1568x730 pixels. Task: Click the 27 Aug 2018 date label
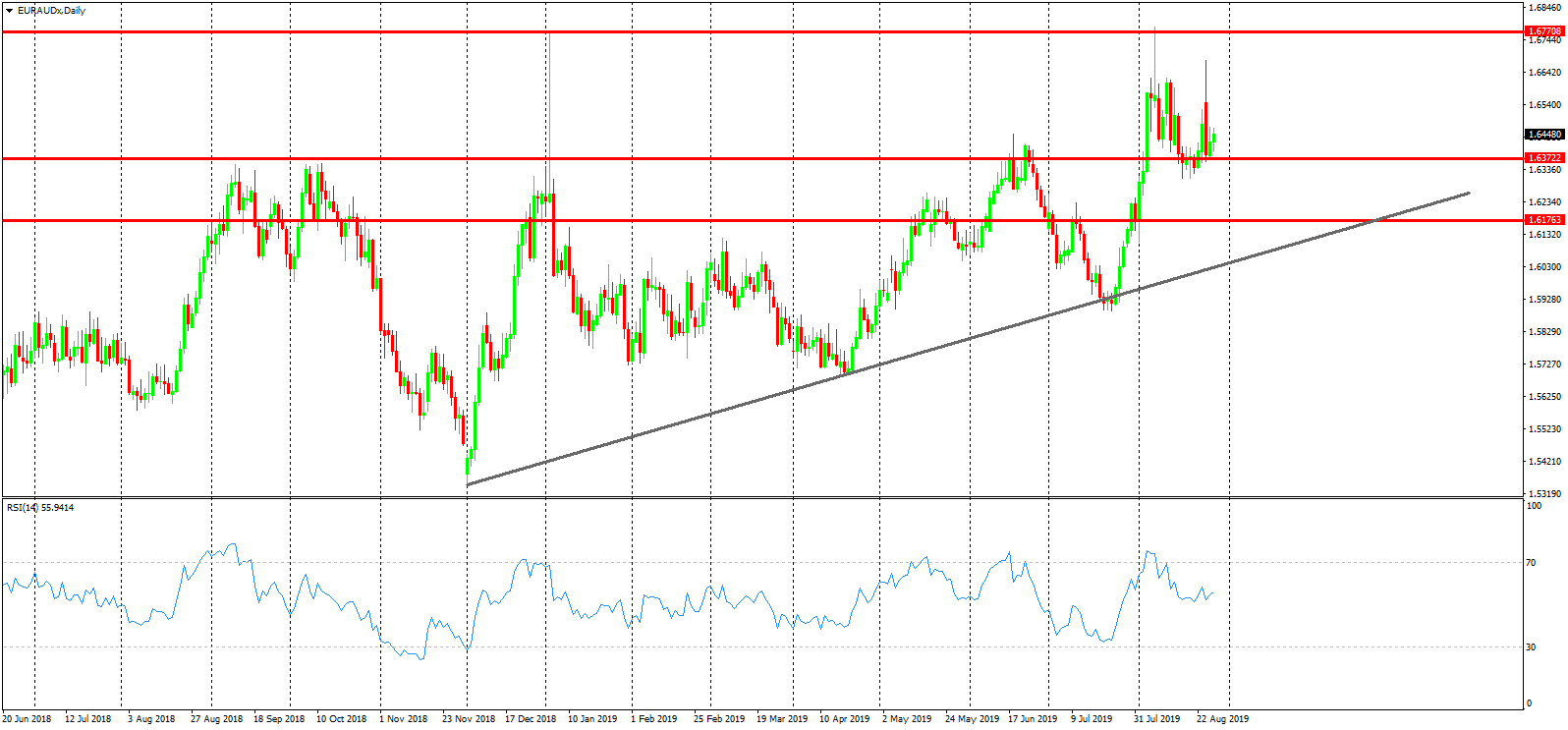tap(216, 718)
